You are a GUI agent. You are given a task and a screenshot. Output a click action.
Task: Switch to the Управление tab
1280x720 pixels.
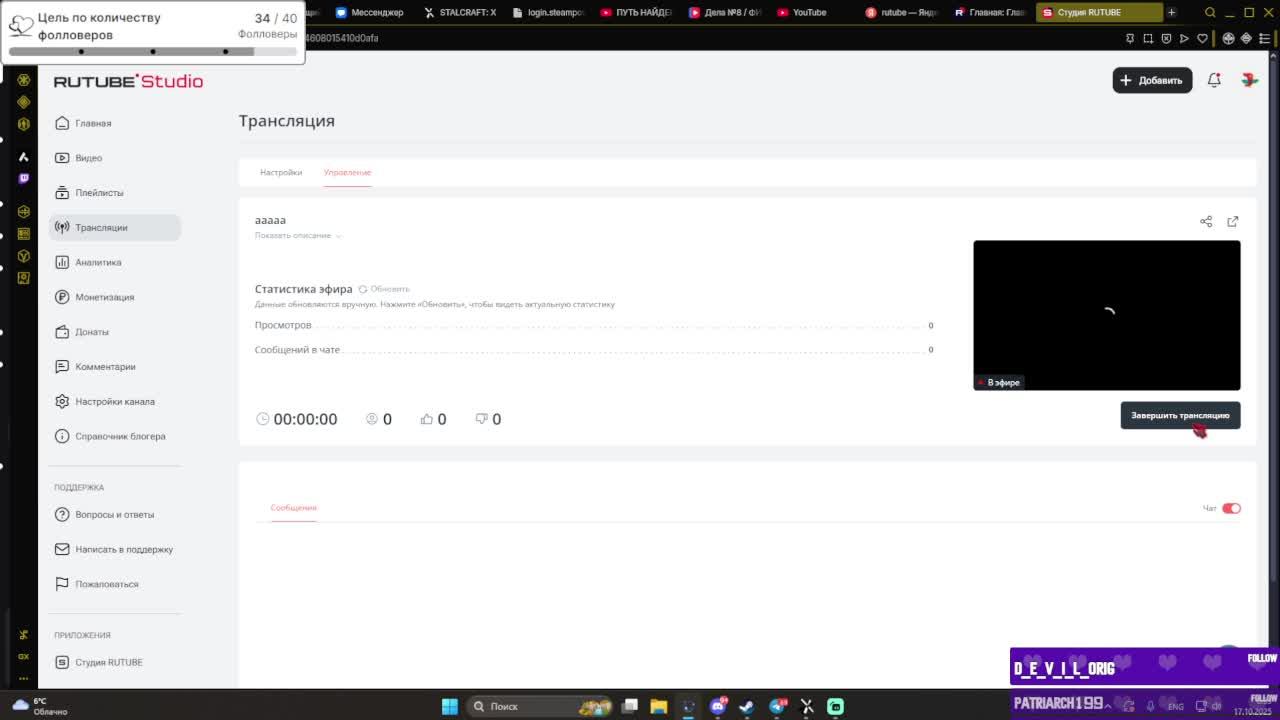click(347, 172)
